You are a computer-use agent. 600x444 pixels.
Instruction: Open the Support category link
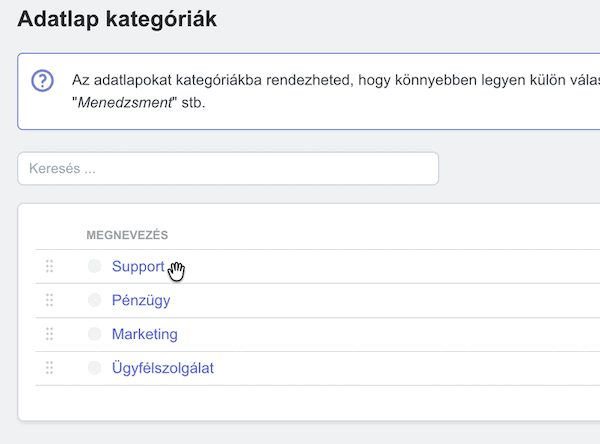click(x=138, y=267)
